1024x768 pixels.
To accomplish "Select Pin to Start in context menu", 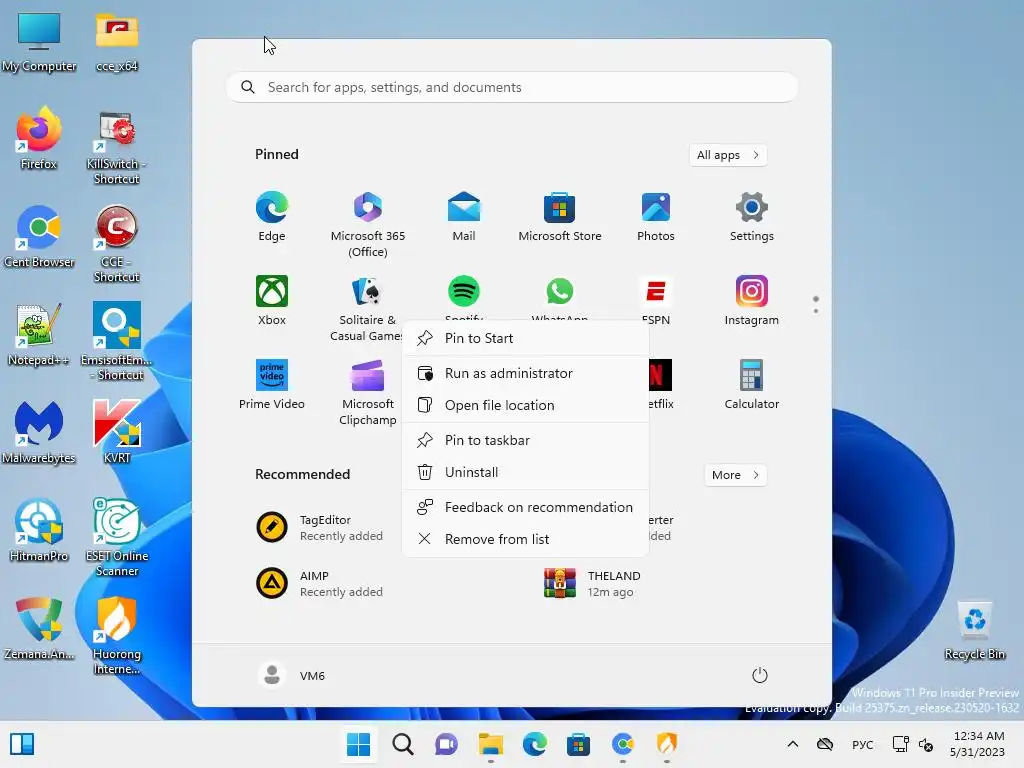I will (525, 338).
